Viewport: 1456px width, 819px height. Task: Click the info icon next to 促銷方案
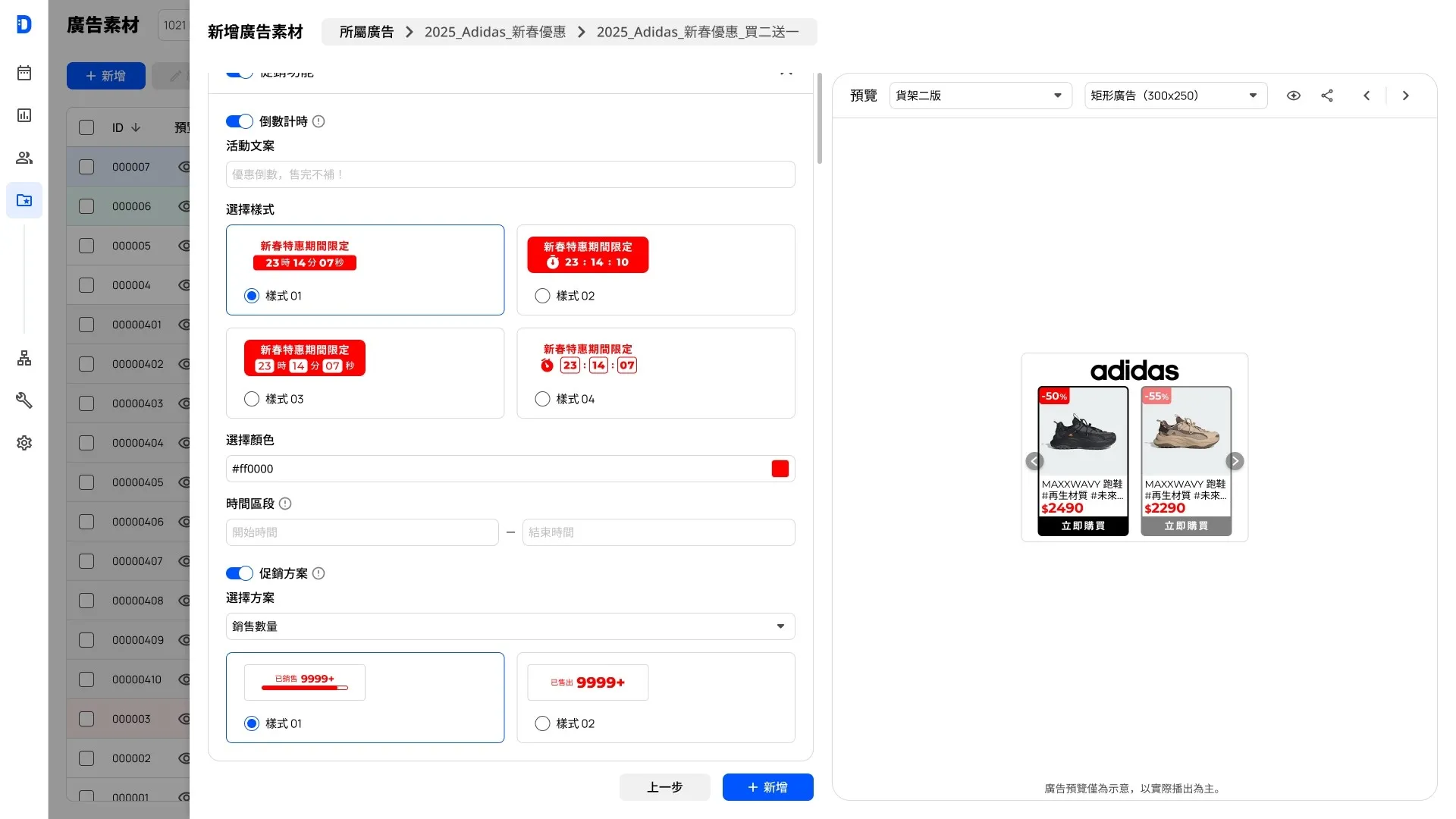pyautogui.click(x=318, y=573)
